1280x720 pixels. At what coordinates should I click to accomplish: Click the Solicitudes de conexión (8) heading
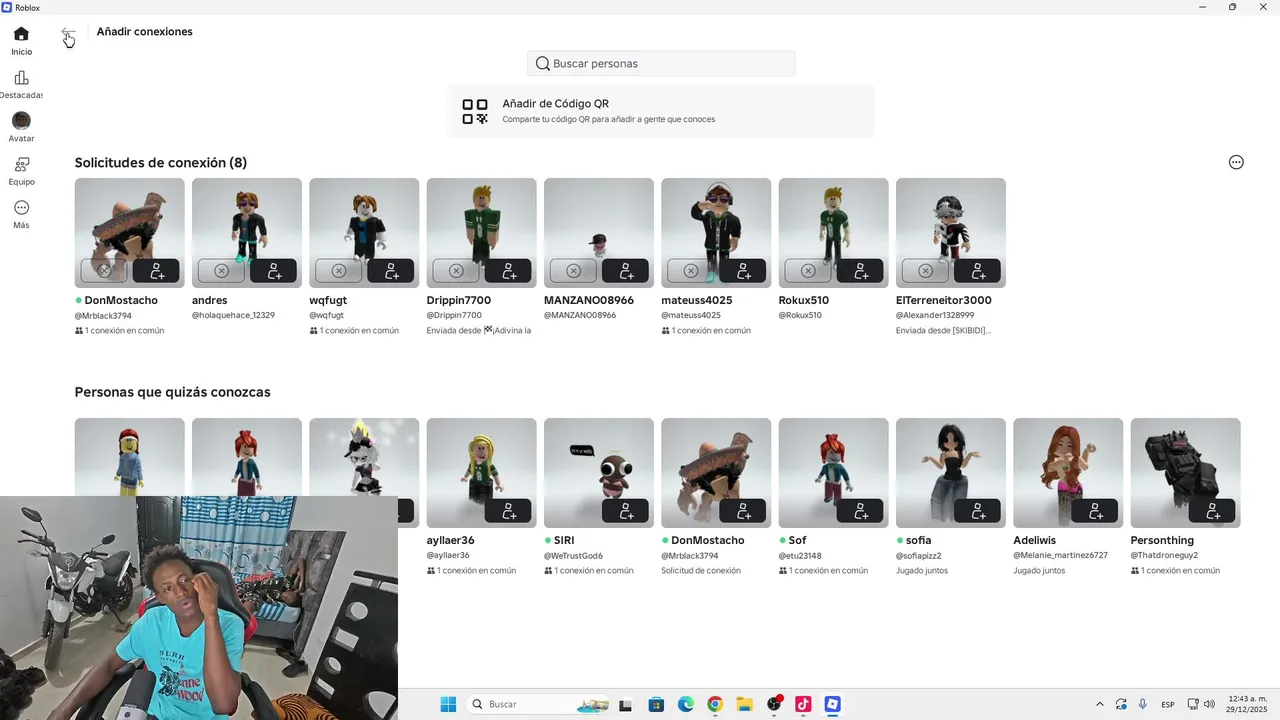(161, 162)
